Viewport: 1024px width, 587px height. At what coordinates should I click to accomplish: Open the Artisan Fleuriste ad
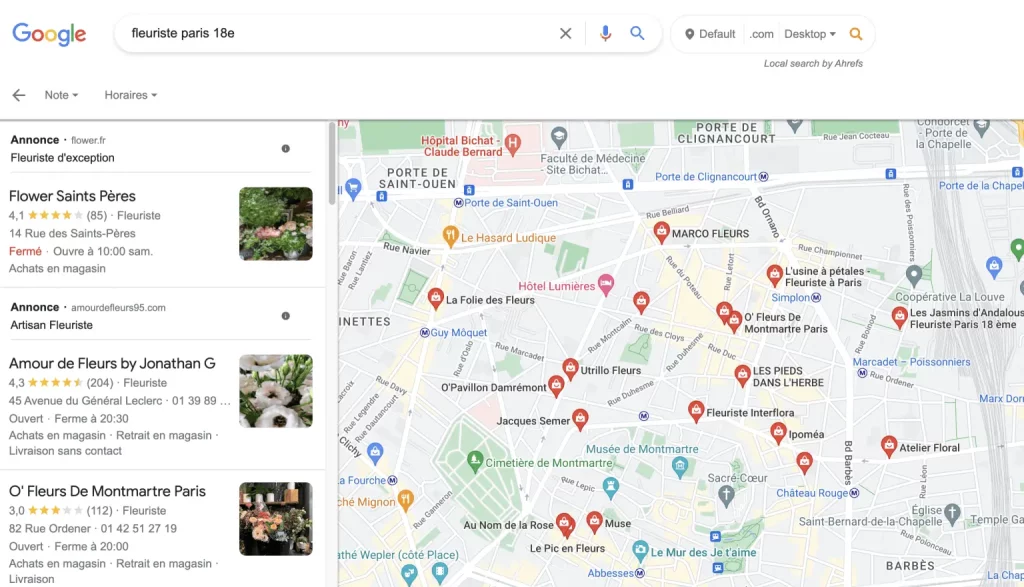point(52,325)
